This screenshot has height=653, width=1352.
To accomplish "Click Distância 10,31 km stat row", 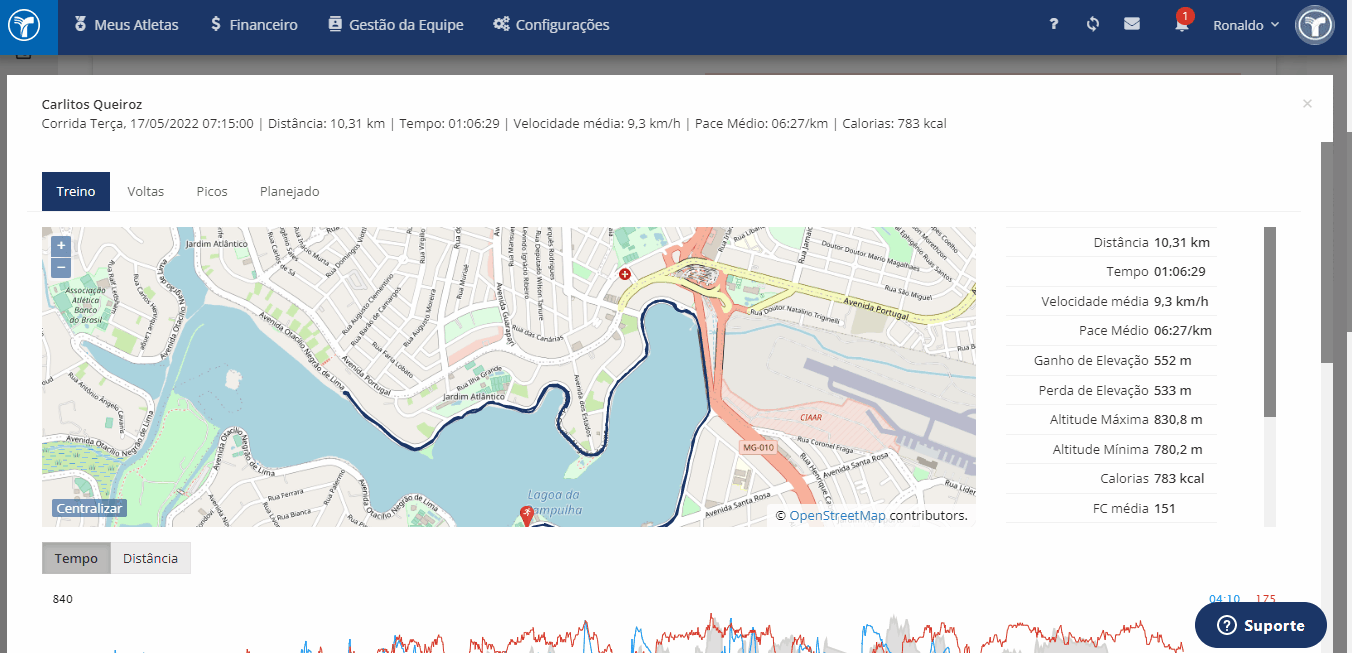I will pyautogui.click(x=1111, y=242).
